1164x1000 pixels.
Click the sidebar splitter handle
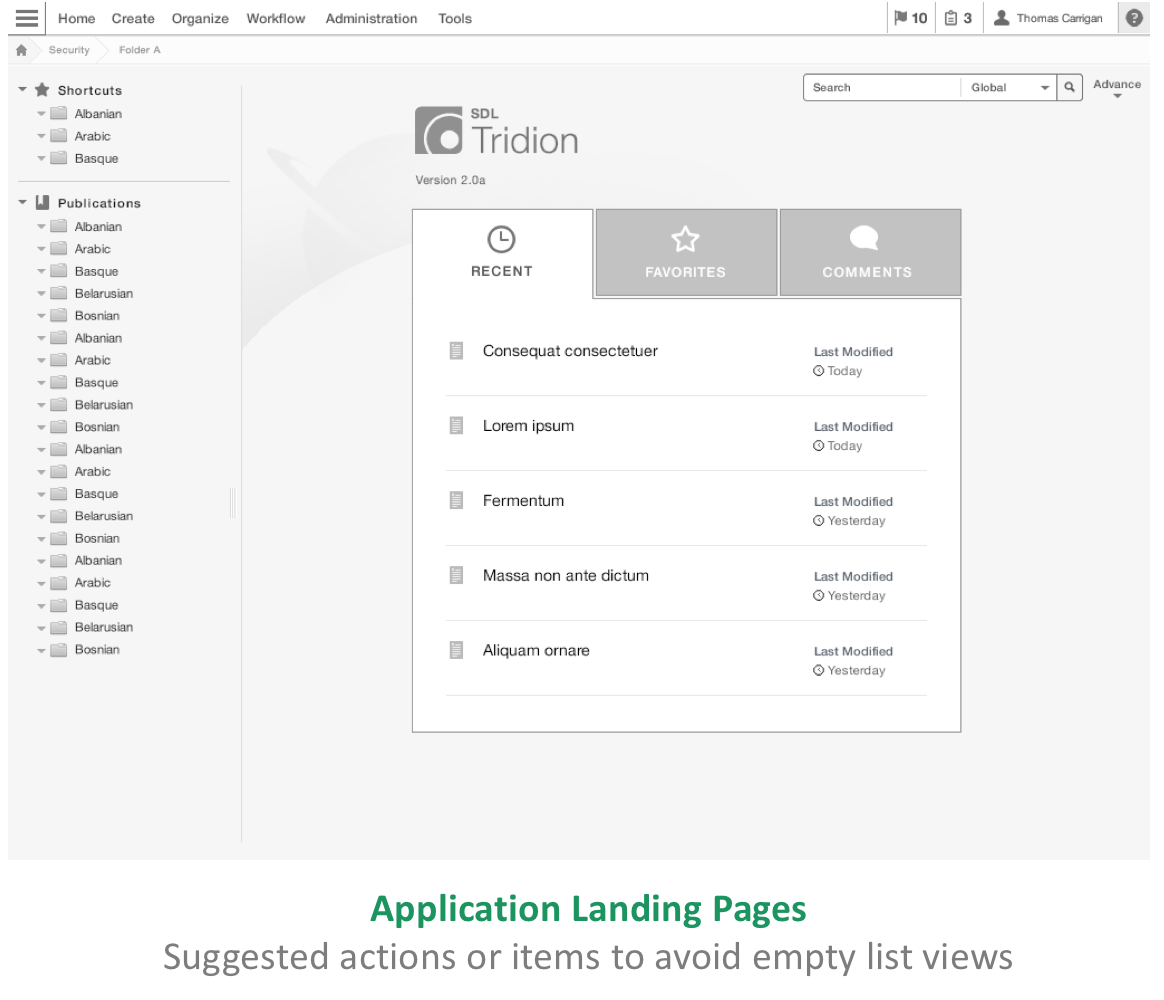(232, 503)
